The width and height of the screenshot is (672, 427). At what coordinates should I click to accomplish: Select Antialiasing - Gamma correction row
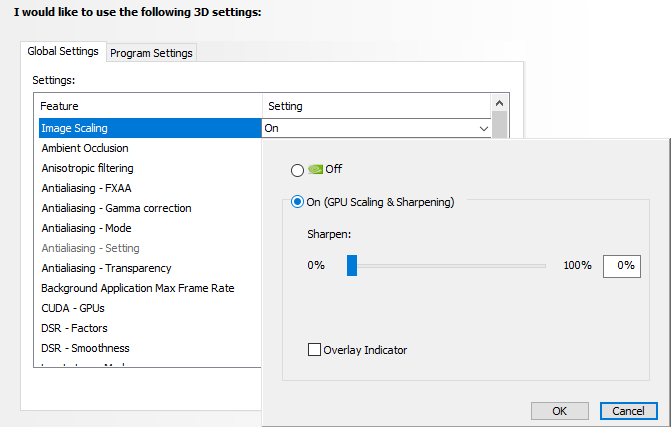pyautogui.click(x=116, y=208)
